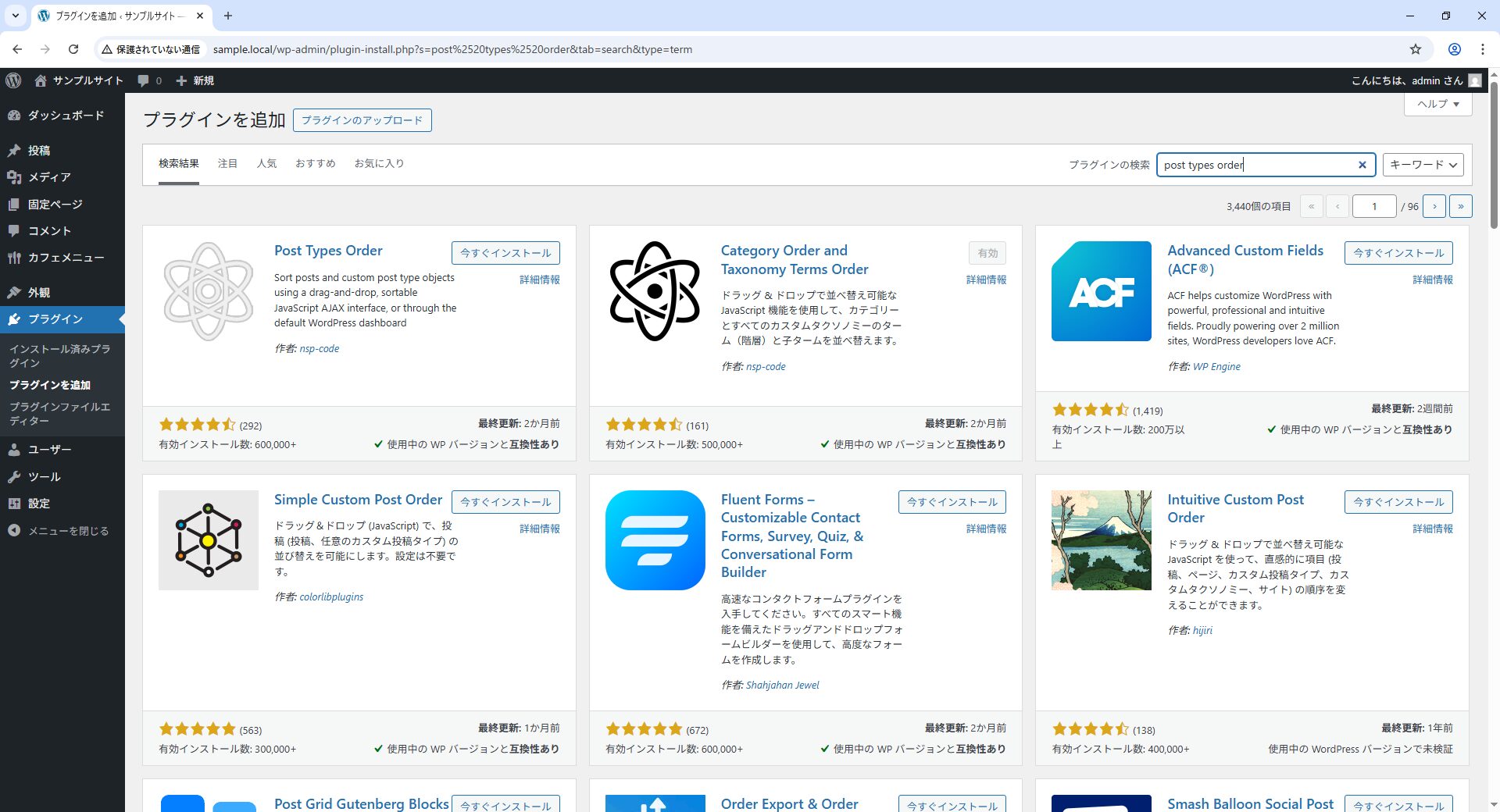Click the WordPress logo in admin bar
Image resolution: width=1500 pixels, height=812 pixels.
[13, 80]
